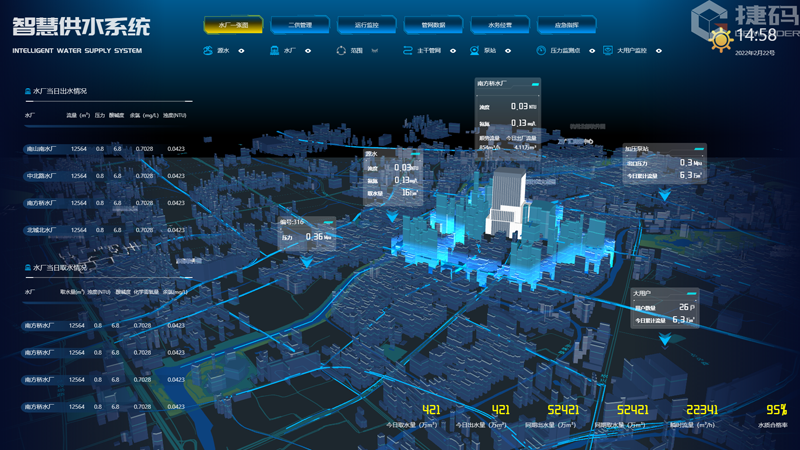Screen dimensions: 800x450
Task: Click the 范围 range circle icon
Action: 341,51
